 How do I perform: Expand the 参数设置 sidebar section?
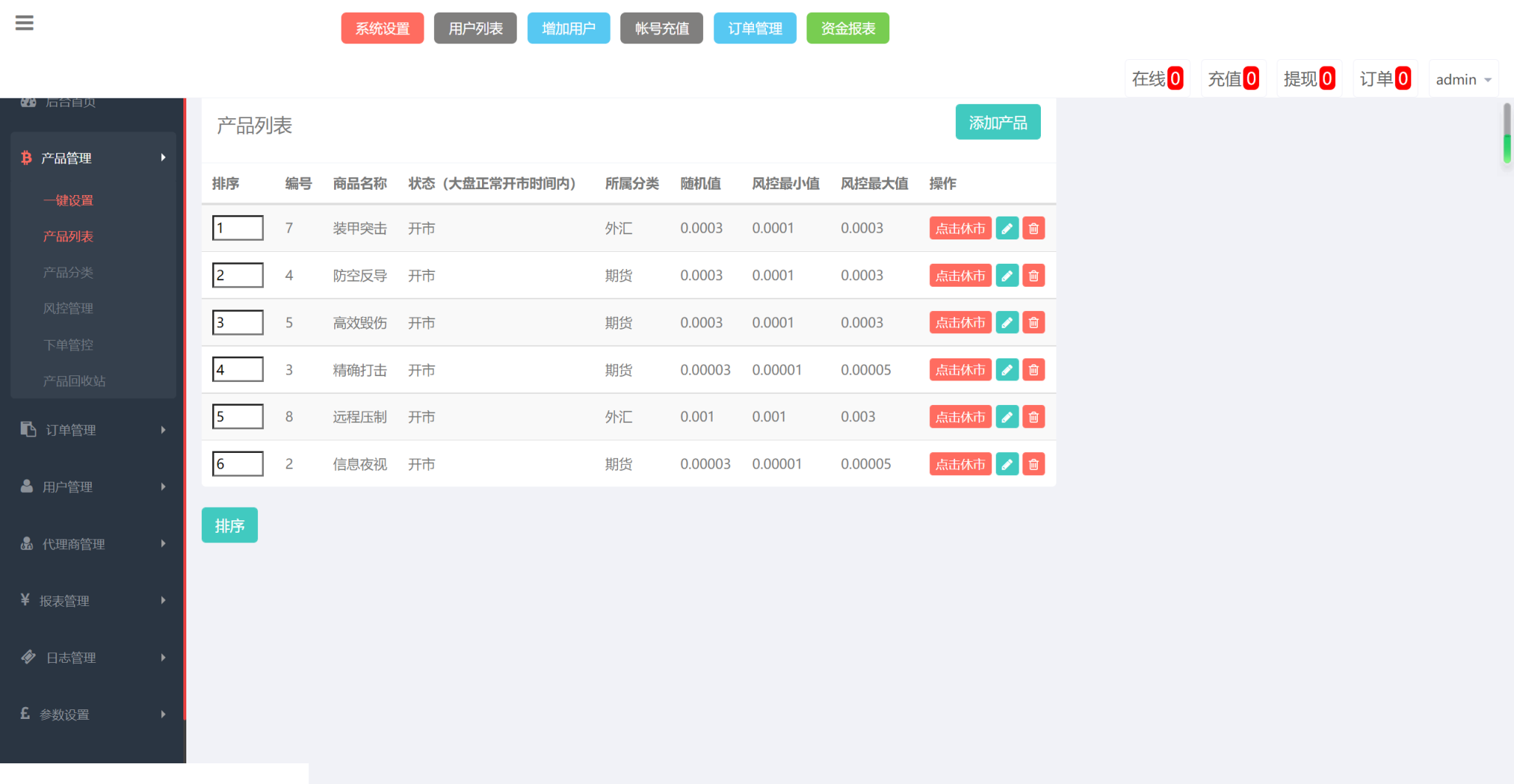click(x=93, y=714)
